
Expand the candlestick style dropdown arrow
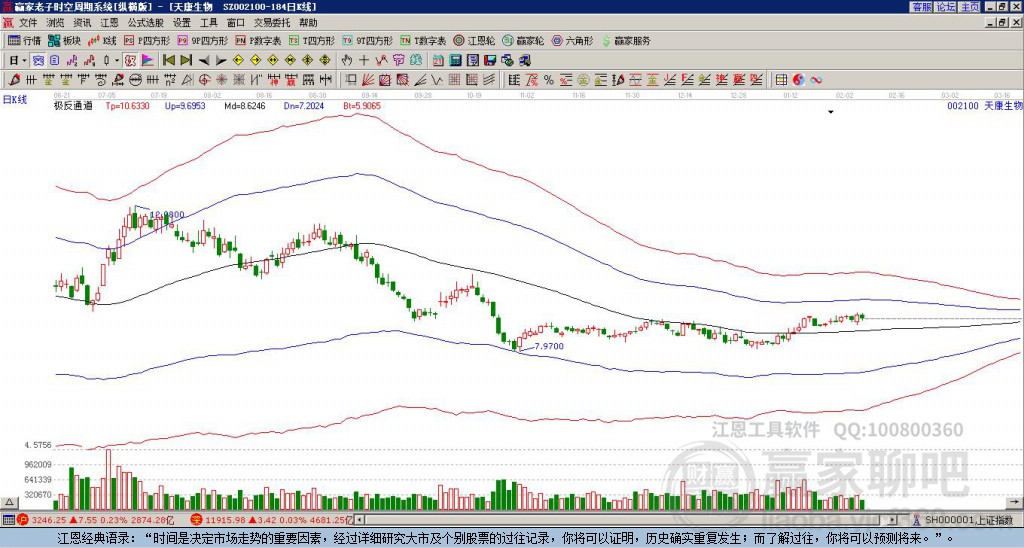[117, 61]
